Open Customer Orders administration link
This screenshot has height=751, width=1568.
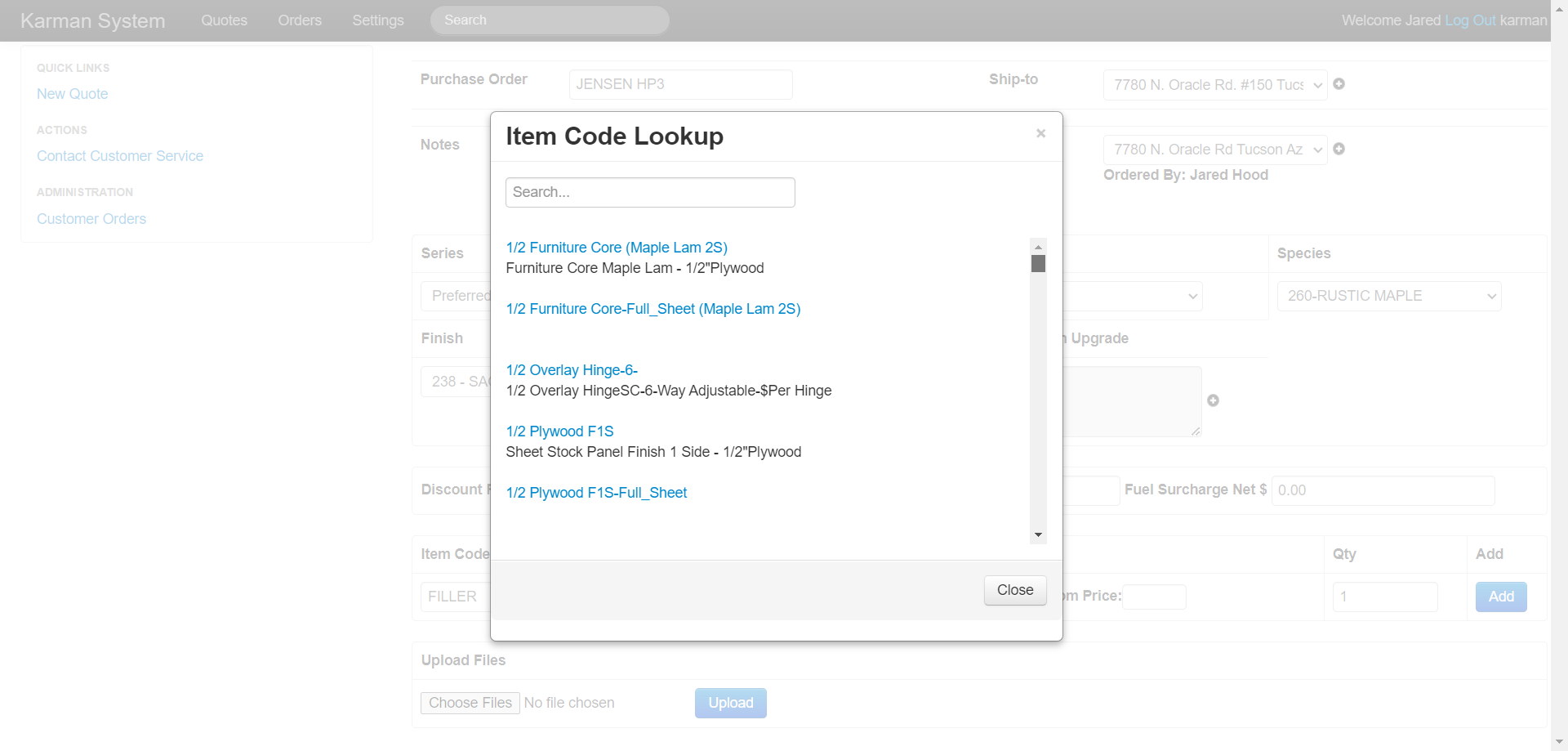coord(91,219)
